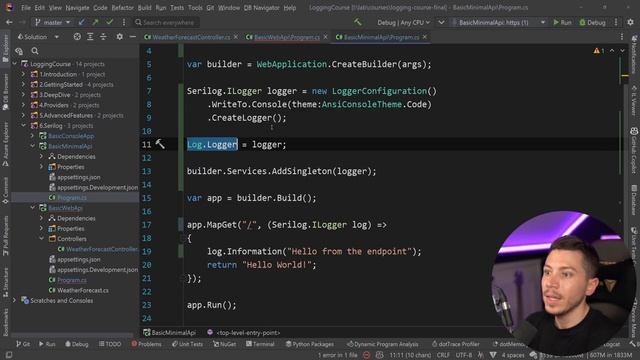The image size is (640, 360).
Task: Click the search icon in Solution explorer
Action: pyautogui.click(x=35, y=51)
